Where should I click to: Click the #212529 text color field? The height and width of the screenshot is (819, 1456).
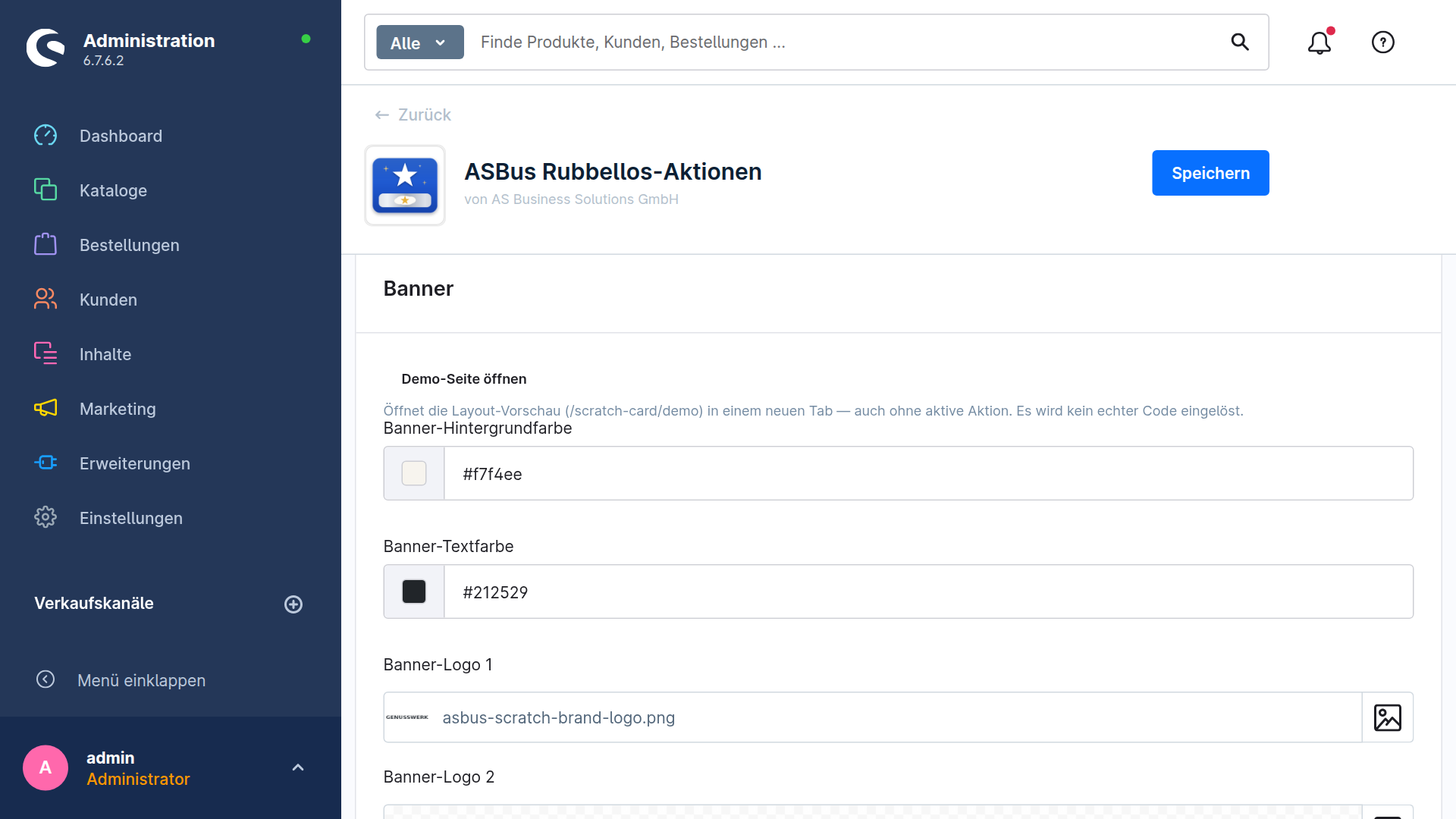pyautogui.click(x=928, y=591)
